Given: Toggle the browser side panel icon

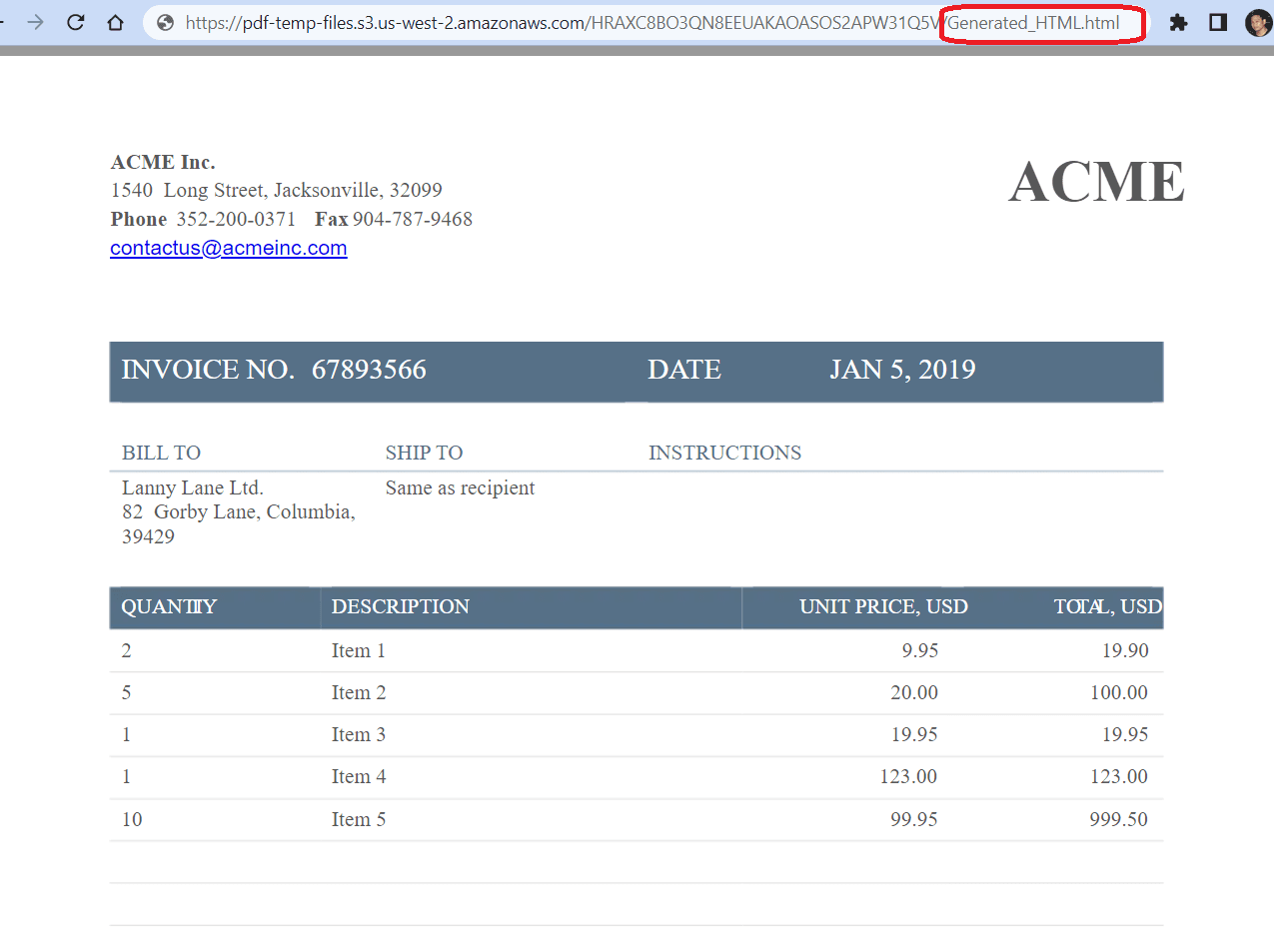Looking at the screenshot, I should point(1217,22).
